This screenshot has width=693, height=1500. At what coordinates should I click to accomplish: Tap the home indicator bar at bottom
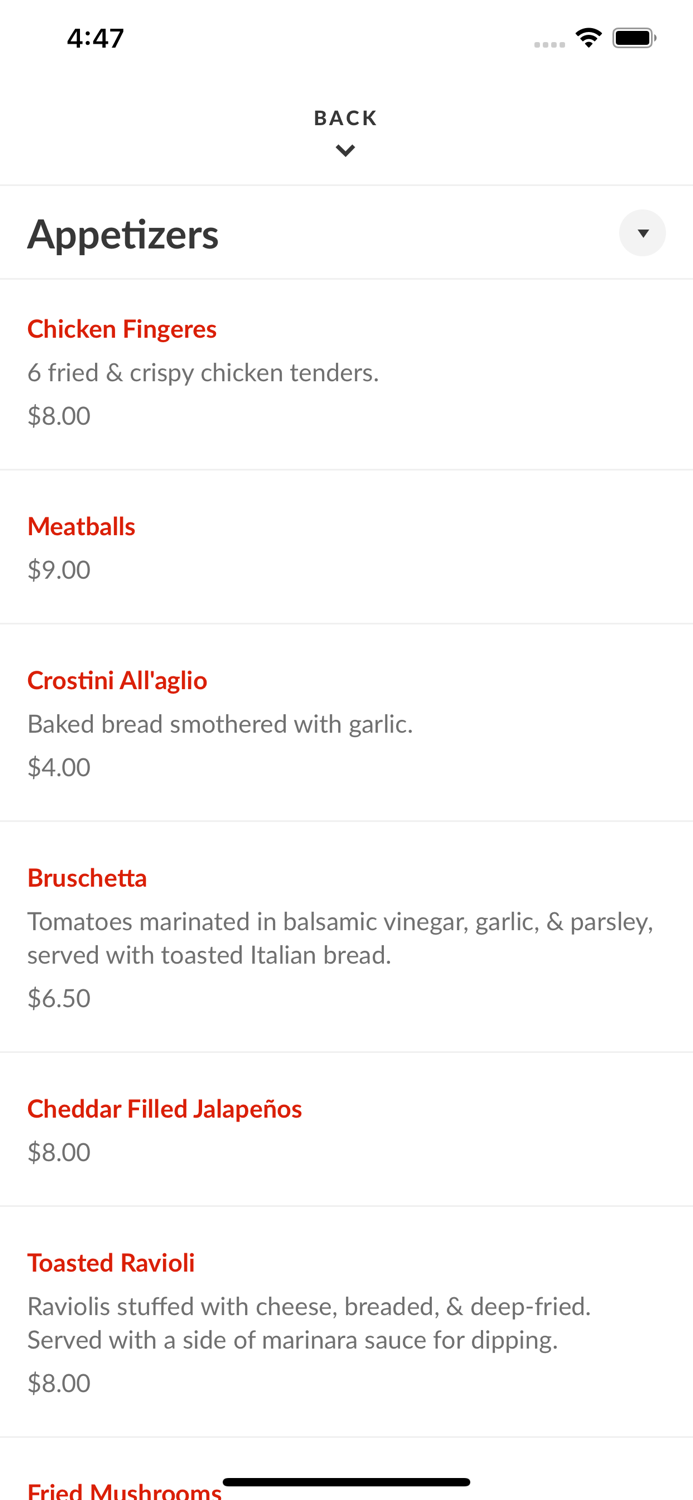coord(346,1481)
